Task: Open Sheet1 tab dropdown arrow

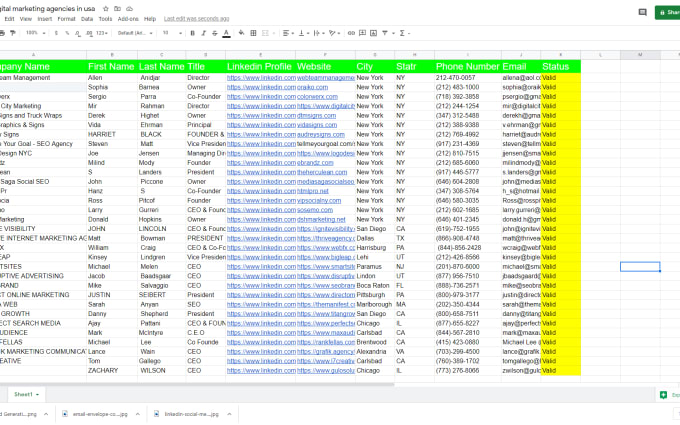Action: coord(38,395)
